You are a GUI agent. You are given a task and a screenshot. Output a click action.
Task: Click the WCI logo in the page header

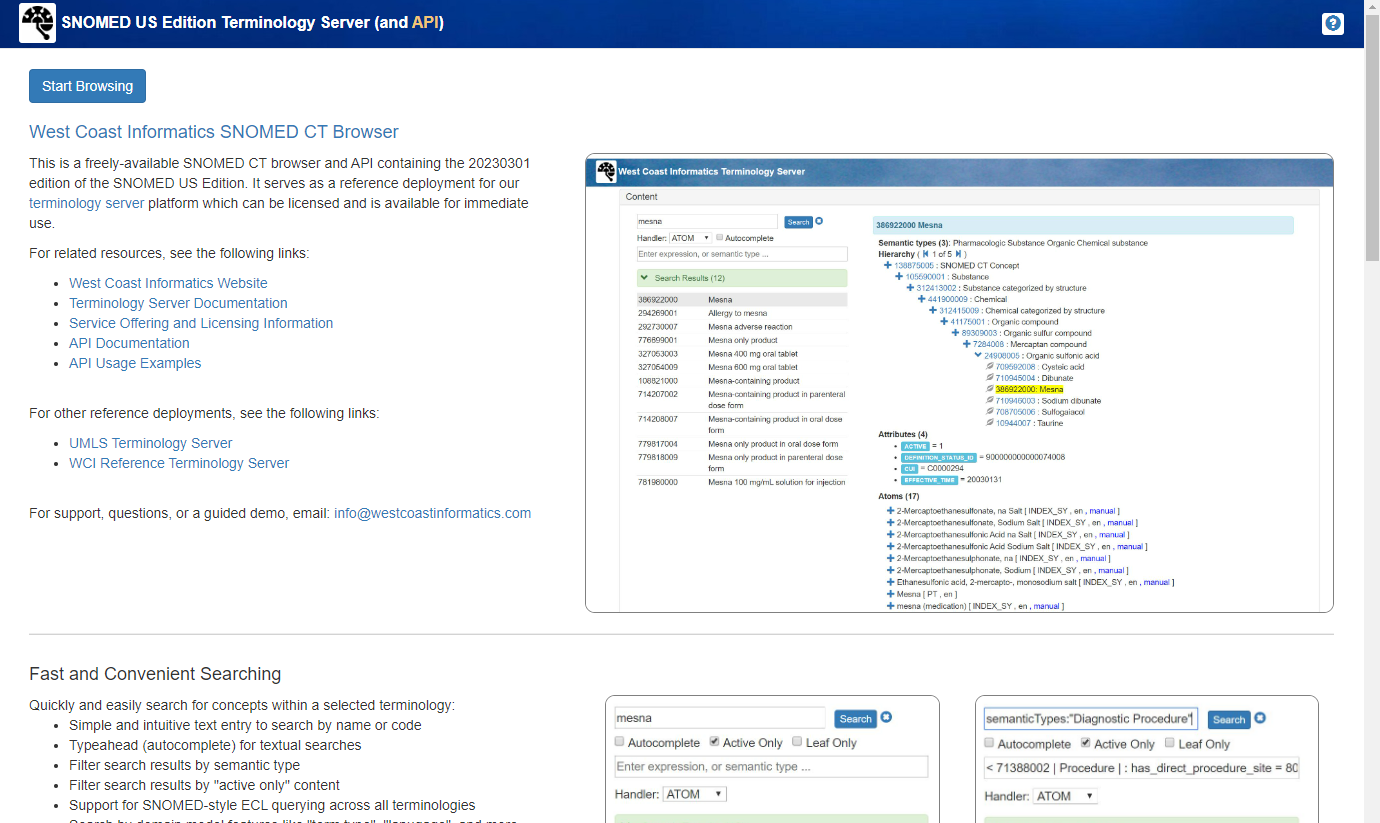[x=38, y=23]
